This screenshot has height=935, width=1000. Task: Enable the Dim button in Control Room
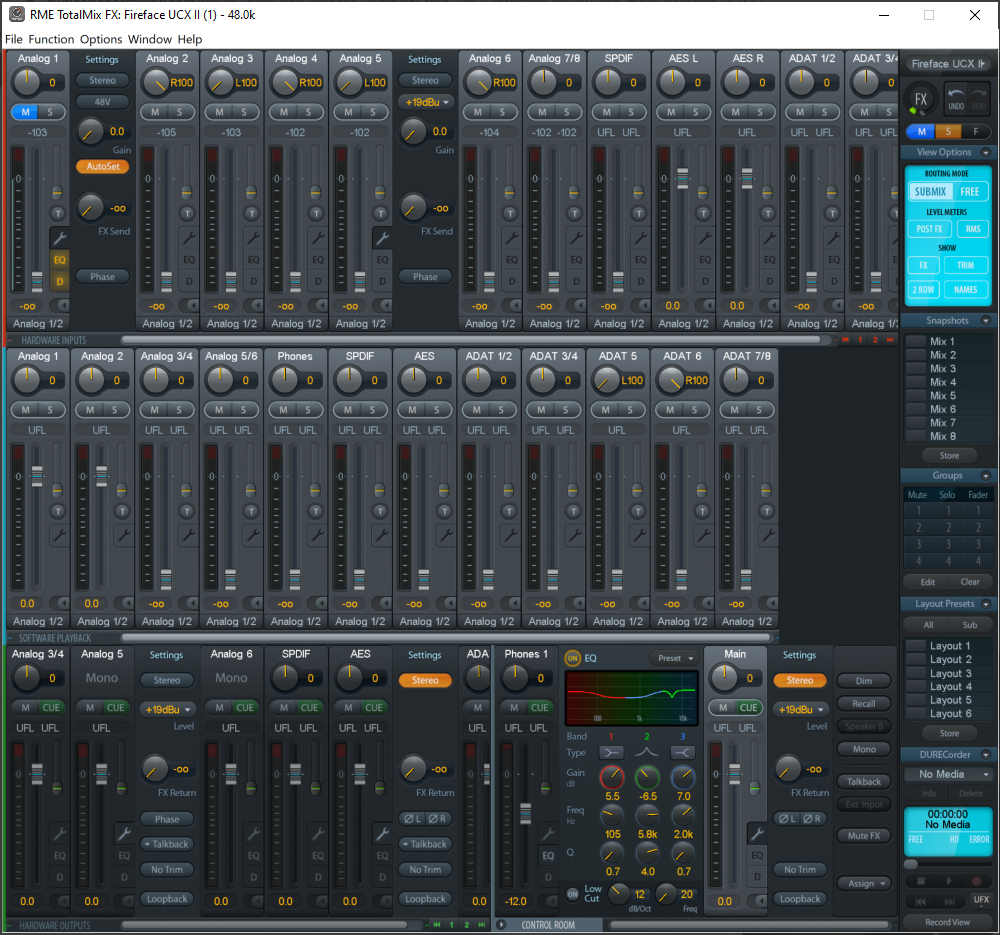(x=864, y=681)
